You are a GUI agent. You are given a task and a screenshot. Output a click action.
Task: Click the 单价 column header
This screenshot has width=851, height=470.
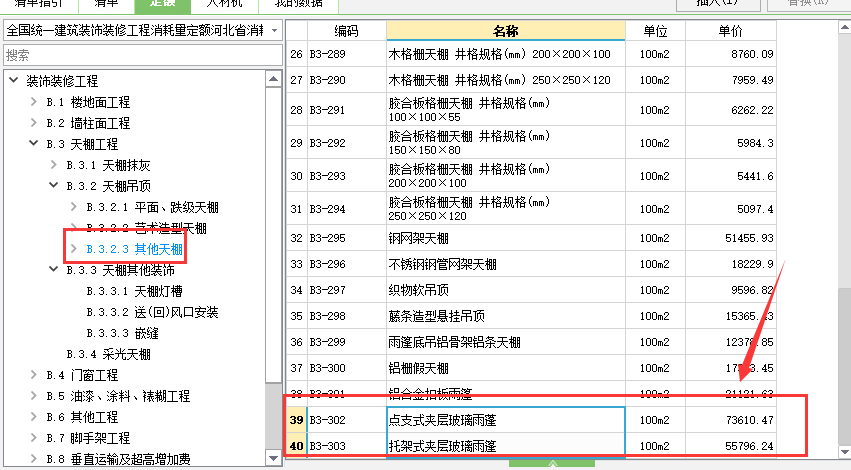pos(731,31)
